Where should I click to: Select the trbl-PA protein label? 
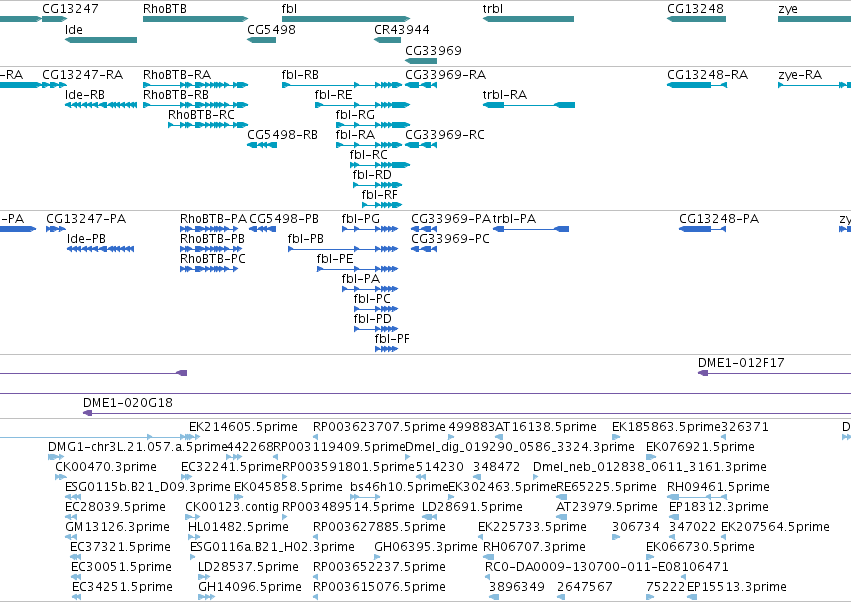[x=514, y=219]
